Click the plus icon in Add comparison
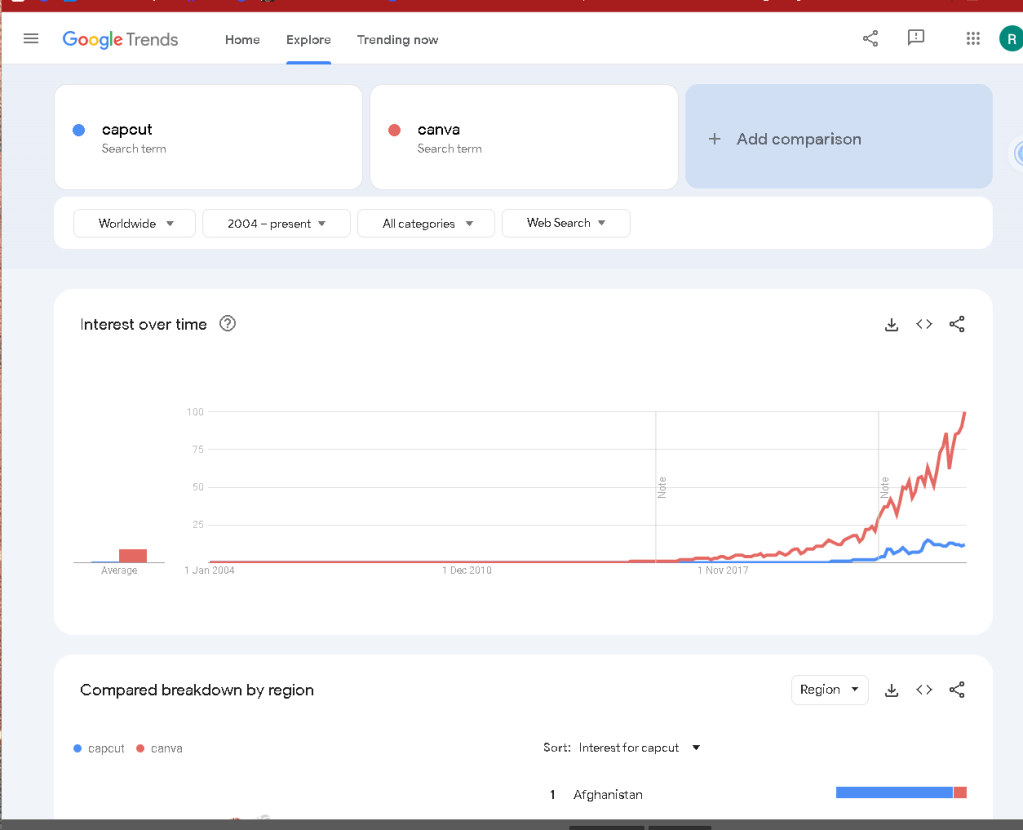Image resolution: width=1023 pixels, height=830 pixels. click(x=714, y=139)
